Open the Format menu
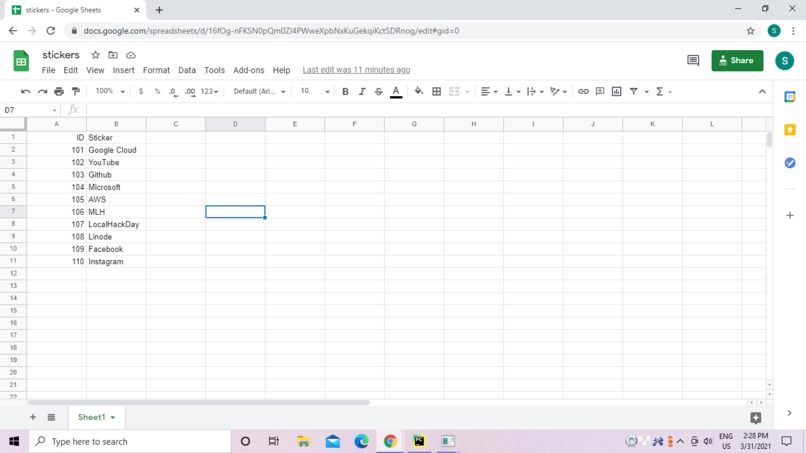 click(x=156, y=70)
